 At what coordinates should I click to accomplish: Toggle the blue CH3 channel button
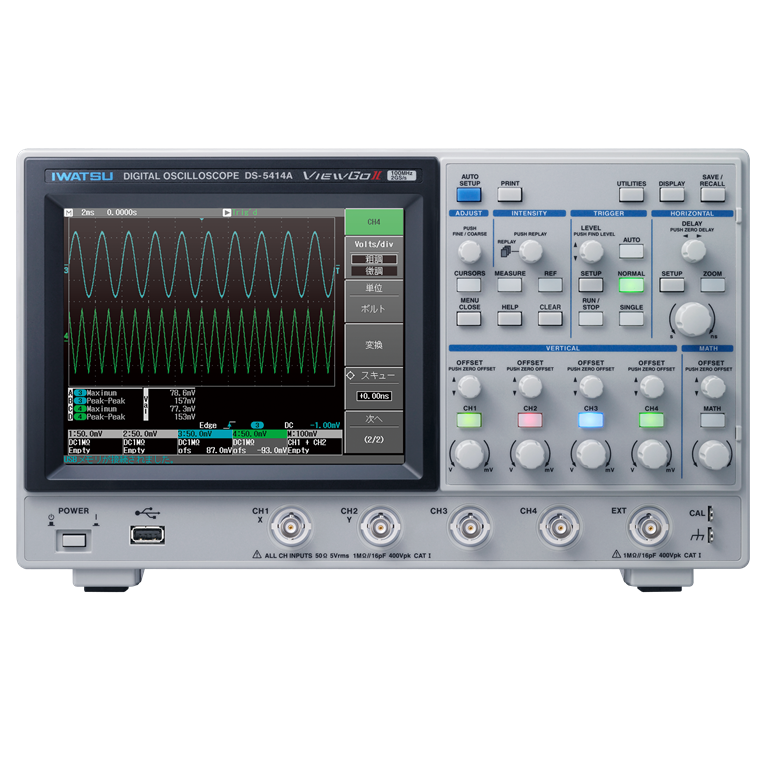click(x=591, y=420)
